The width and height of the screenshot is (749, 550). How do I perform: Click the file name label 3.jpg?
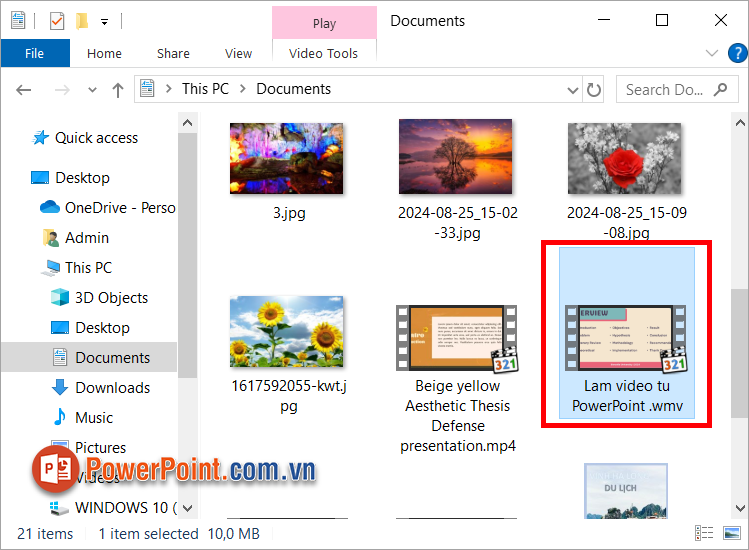(289, 213)
